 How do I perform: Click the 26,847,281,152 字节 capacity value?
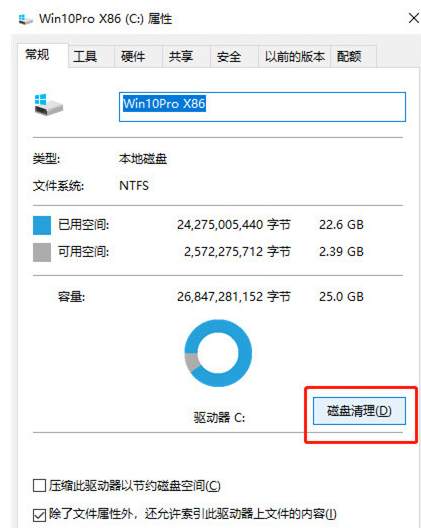234,297
